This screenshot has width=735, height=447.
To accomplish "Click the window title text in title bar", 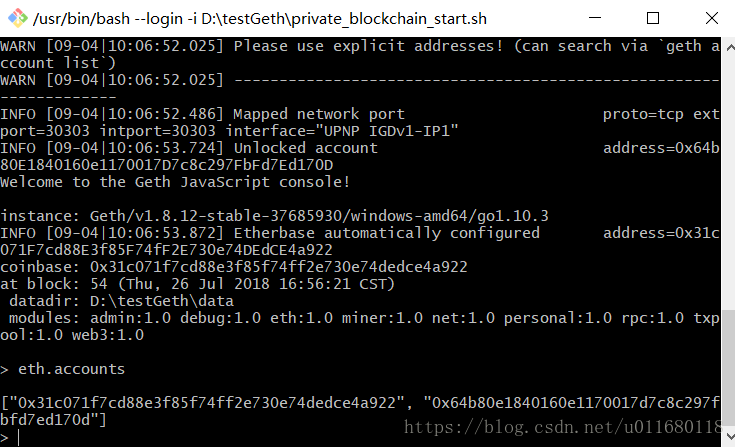I will tap(260, 19).
